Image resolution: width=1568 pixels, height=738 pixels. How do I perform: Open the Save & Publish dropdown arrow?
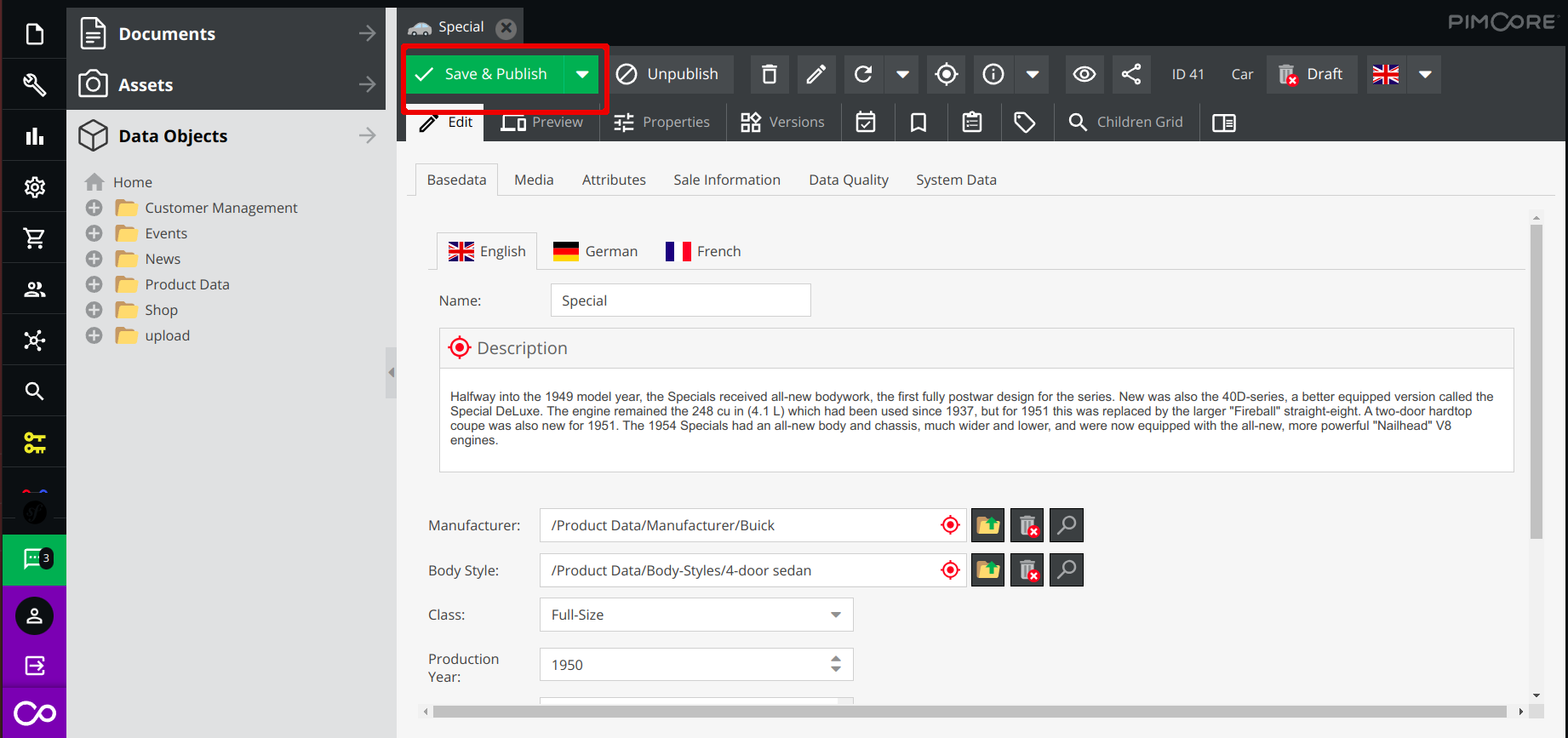[582, 75]
